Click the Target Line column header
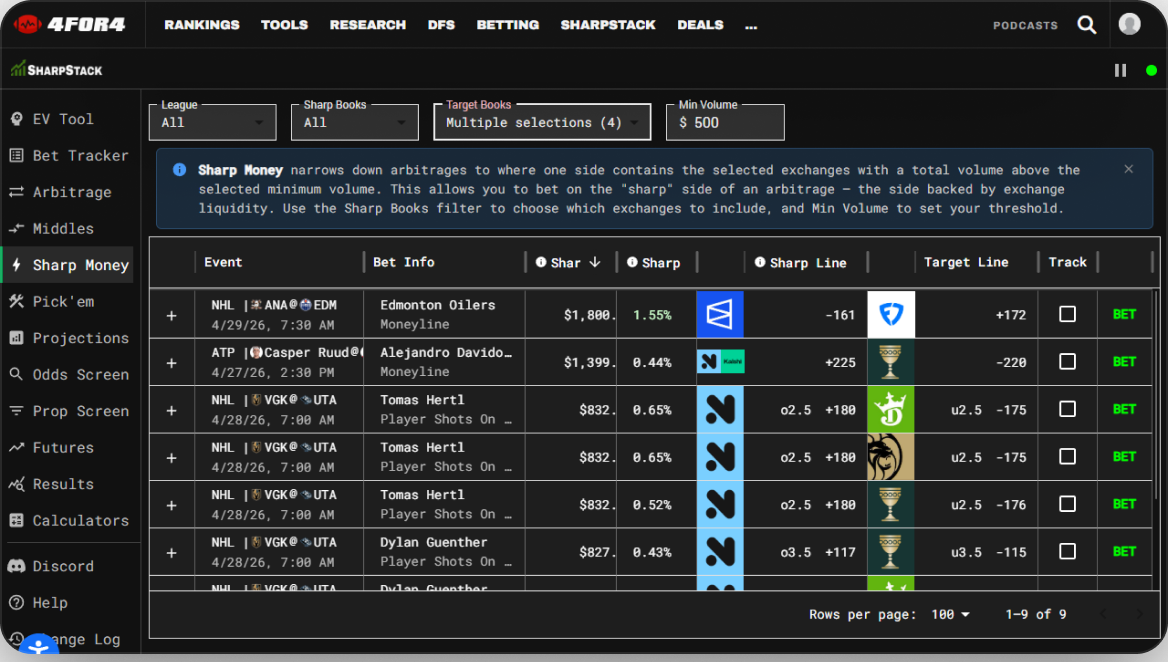The height and width of the screenshot is (662, 1168). click(966, 262)
